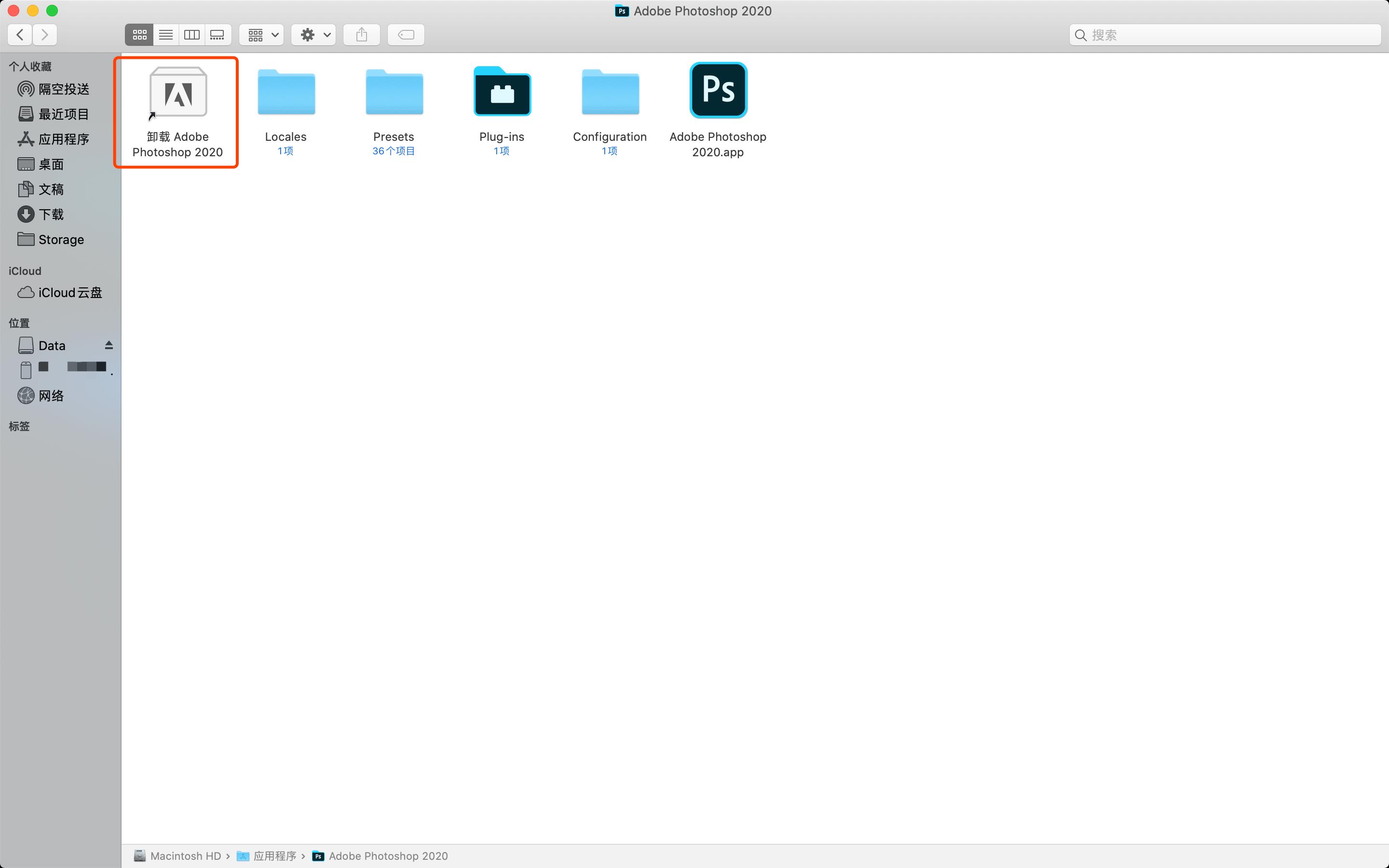Open the gear action menu
The image size is (1389, 868).
coord(314,35)
